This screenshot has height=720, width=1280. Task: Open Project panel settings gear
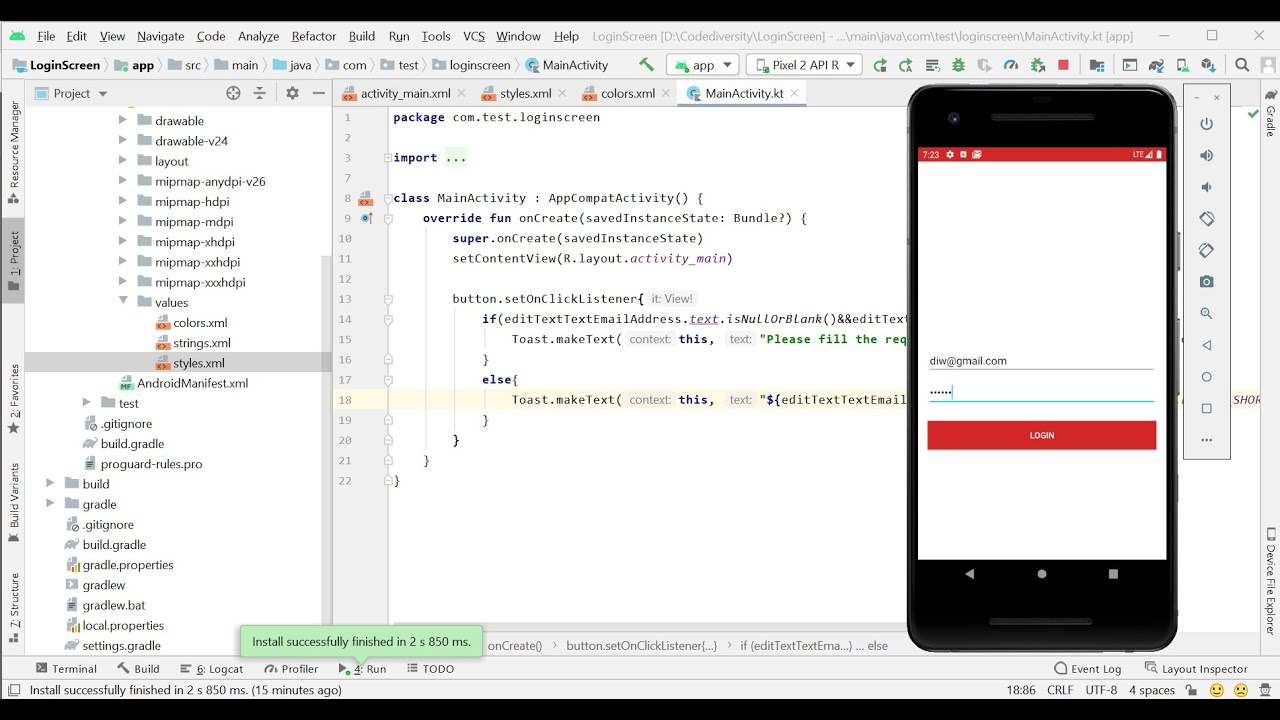292,93
